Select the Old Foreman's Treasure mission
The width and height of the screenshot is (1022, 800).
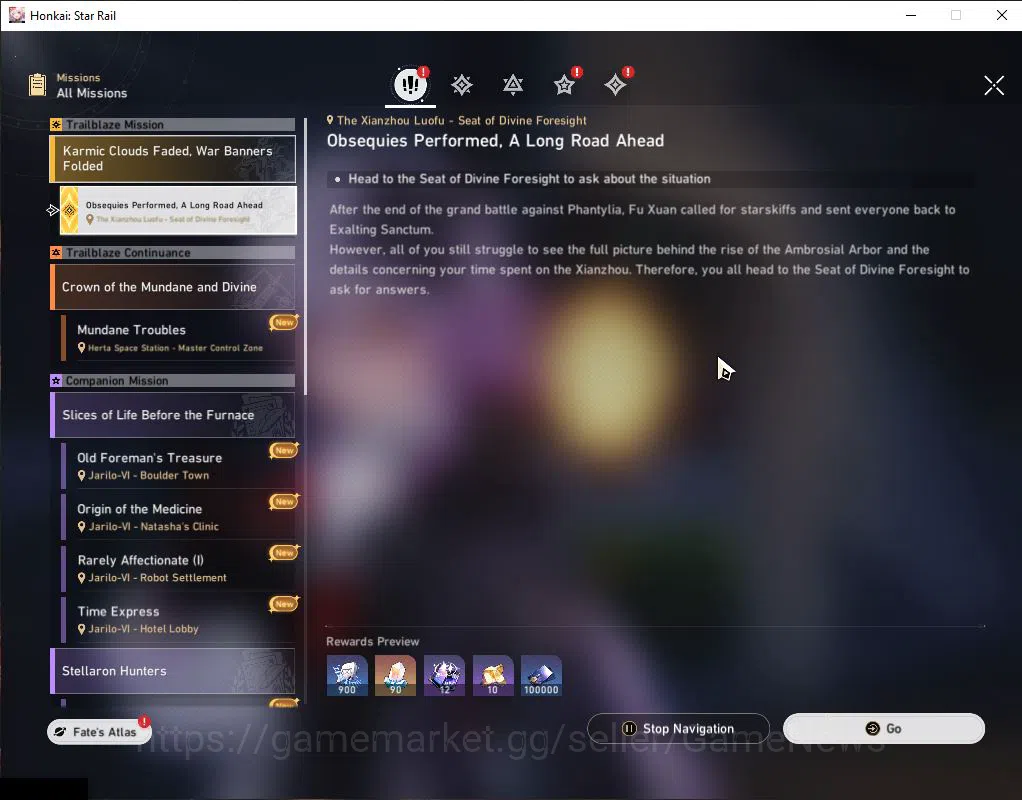tap(178, 466)
